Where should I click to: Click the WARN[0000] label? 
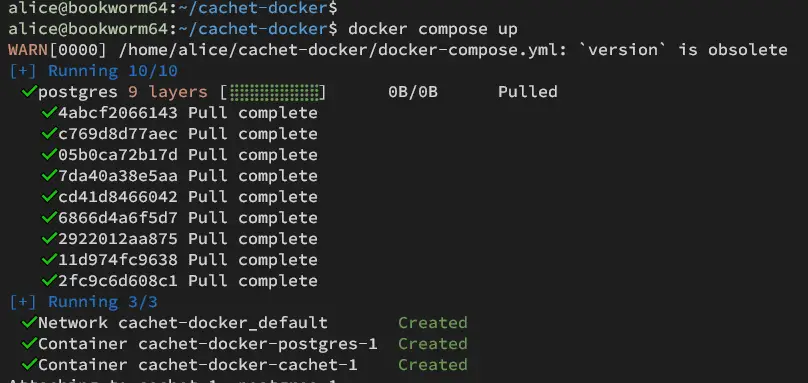58,50
